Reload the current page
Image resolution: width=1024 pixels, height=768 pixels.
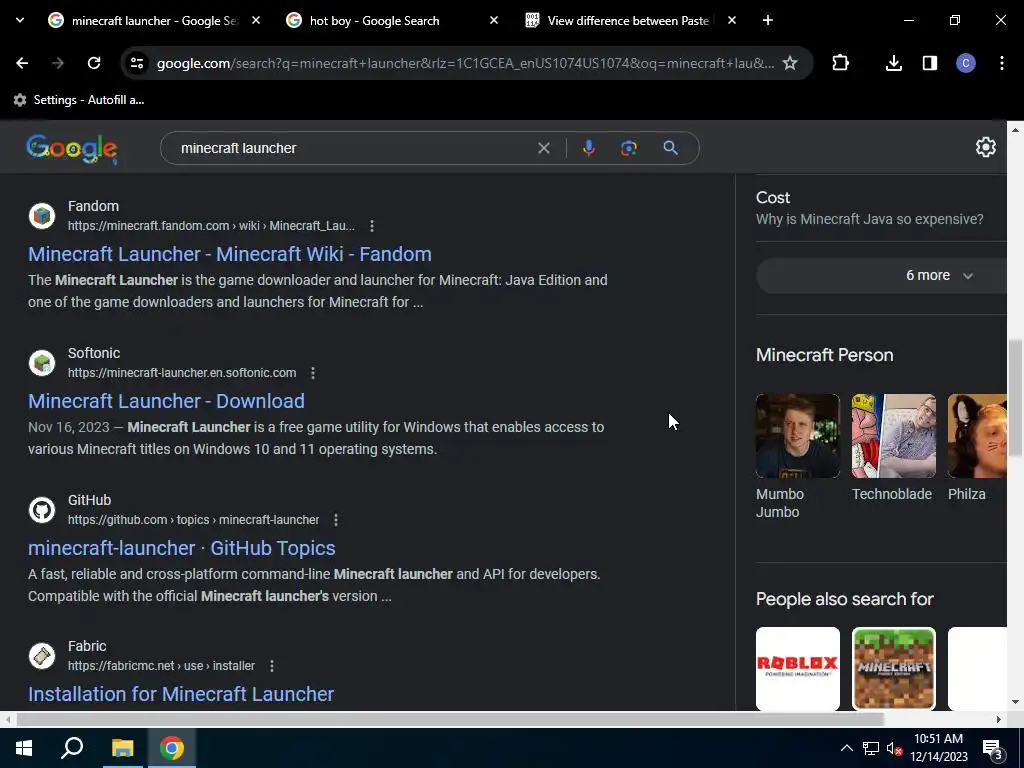click(94, 63)
